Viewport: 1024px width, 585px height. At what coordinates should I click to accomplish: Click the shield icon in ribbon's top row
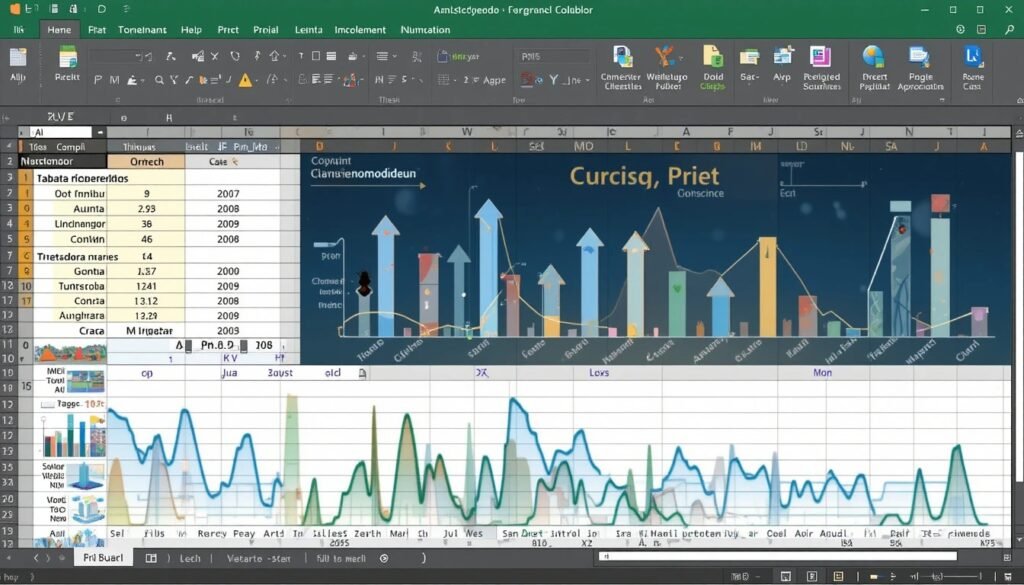(235, 56)
